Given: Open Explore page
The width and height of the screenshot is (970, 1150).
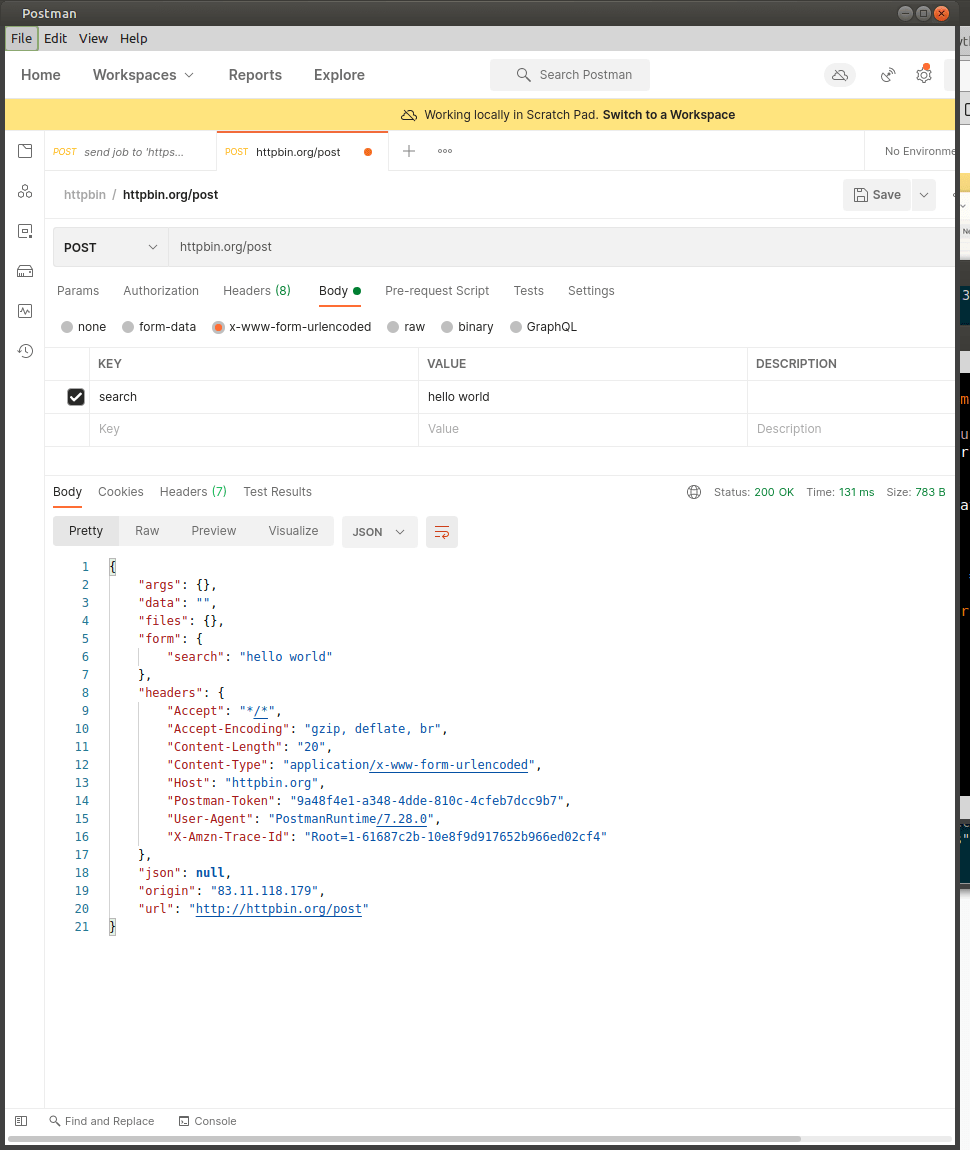Looking at the screenshot, I should coord(339,75).
